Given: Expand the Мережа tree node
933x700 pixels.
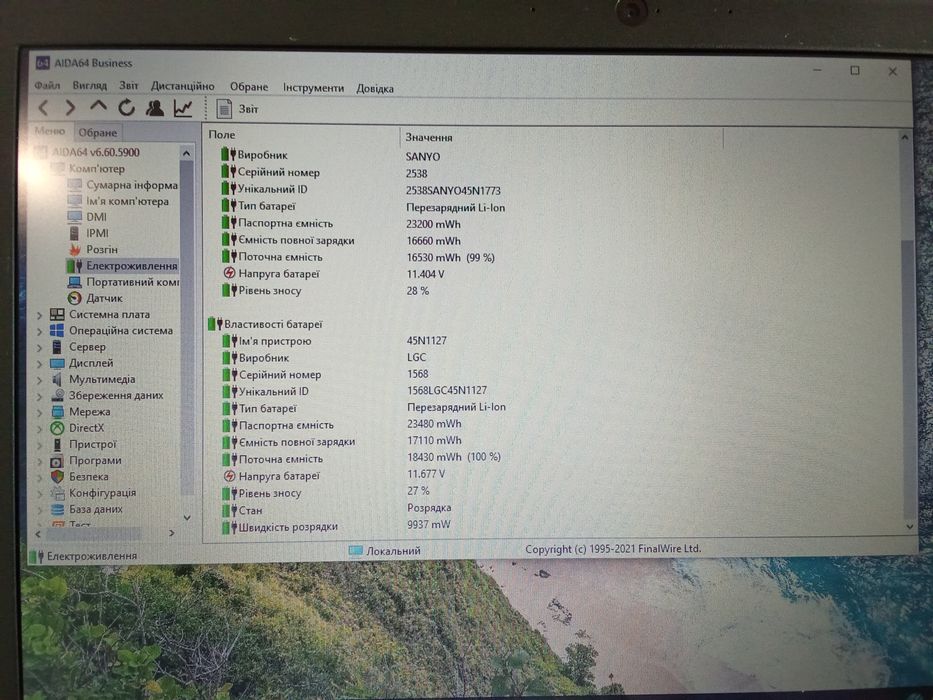Looking at the screenshot, I should tap(39, 412).
